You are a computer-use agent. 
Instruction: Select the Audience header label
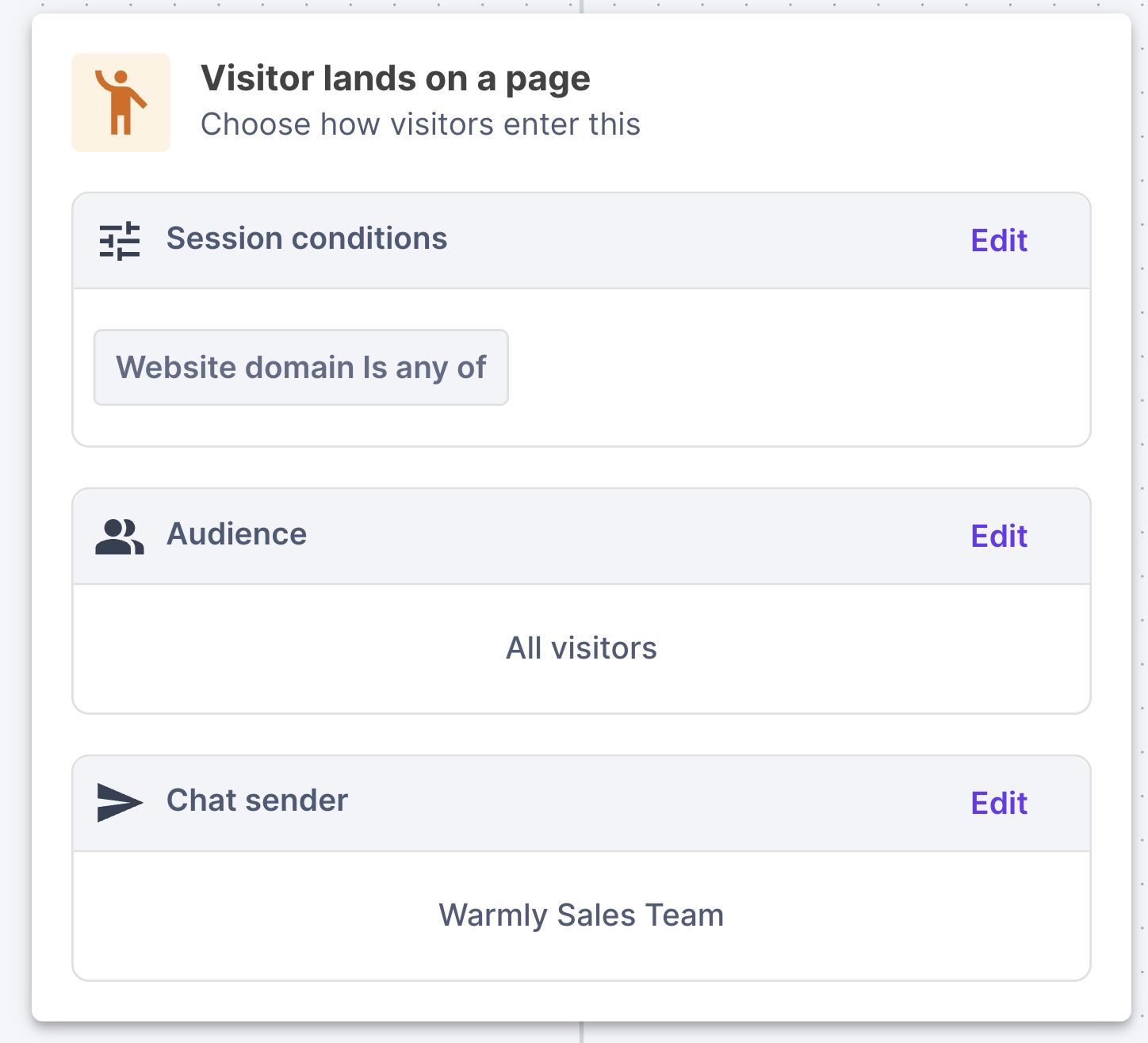(x=236, y=534)
